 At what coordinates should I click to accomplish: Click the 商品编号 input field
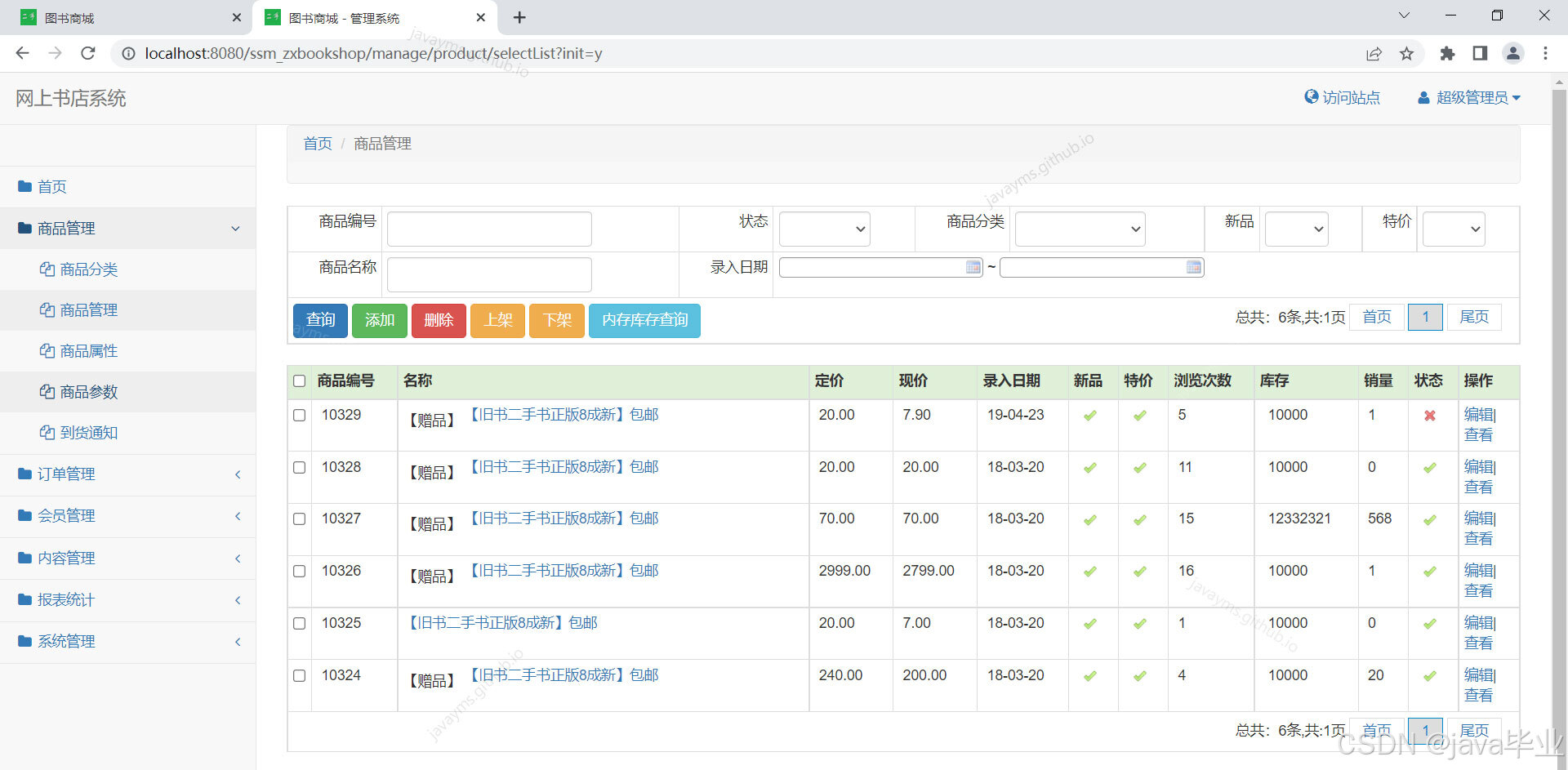point(489,229)
